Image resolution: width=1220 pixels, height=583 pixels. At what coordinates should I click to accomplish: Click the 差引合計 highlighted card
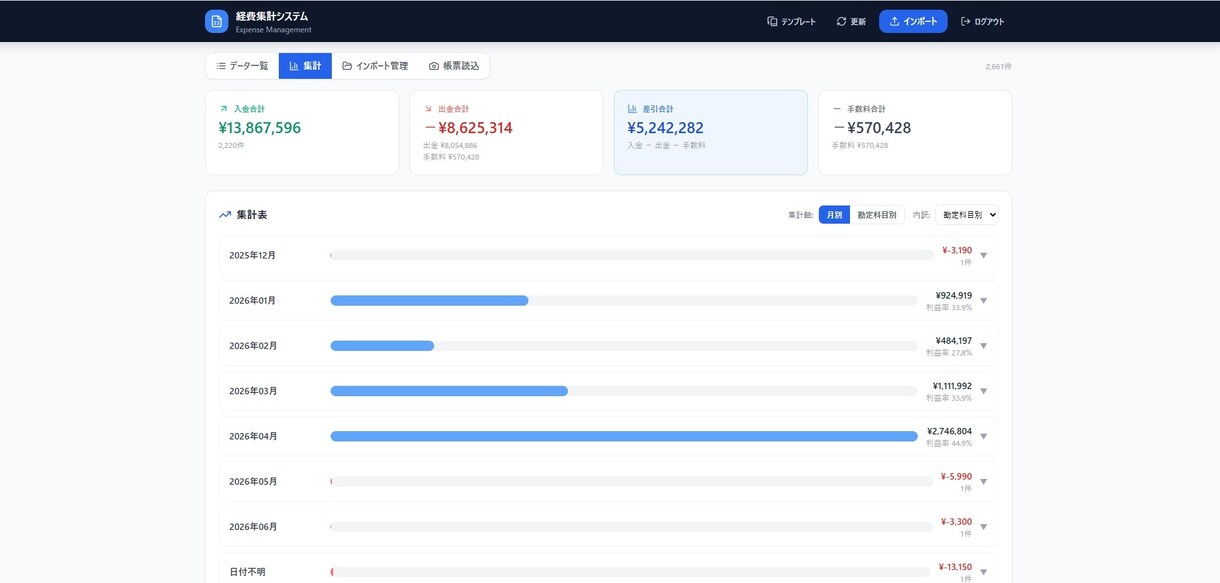pyautogui.click(x=711, y=132)
